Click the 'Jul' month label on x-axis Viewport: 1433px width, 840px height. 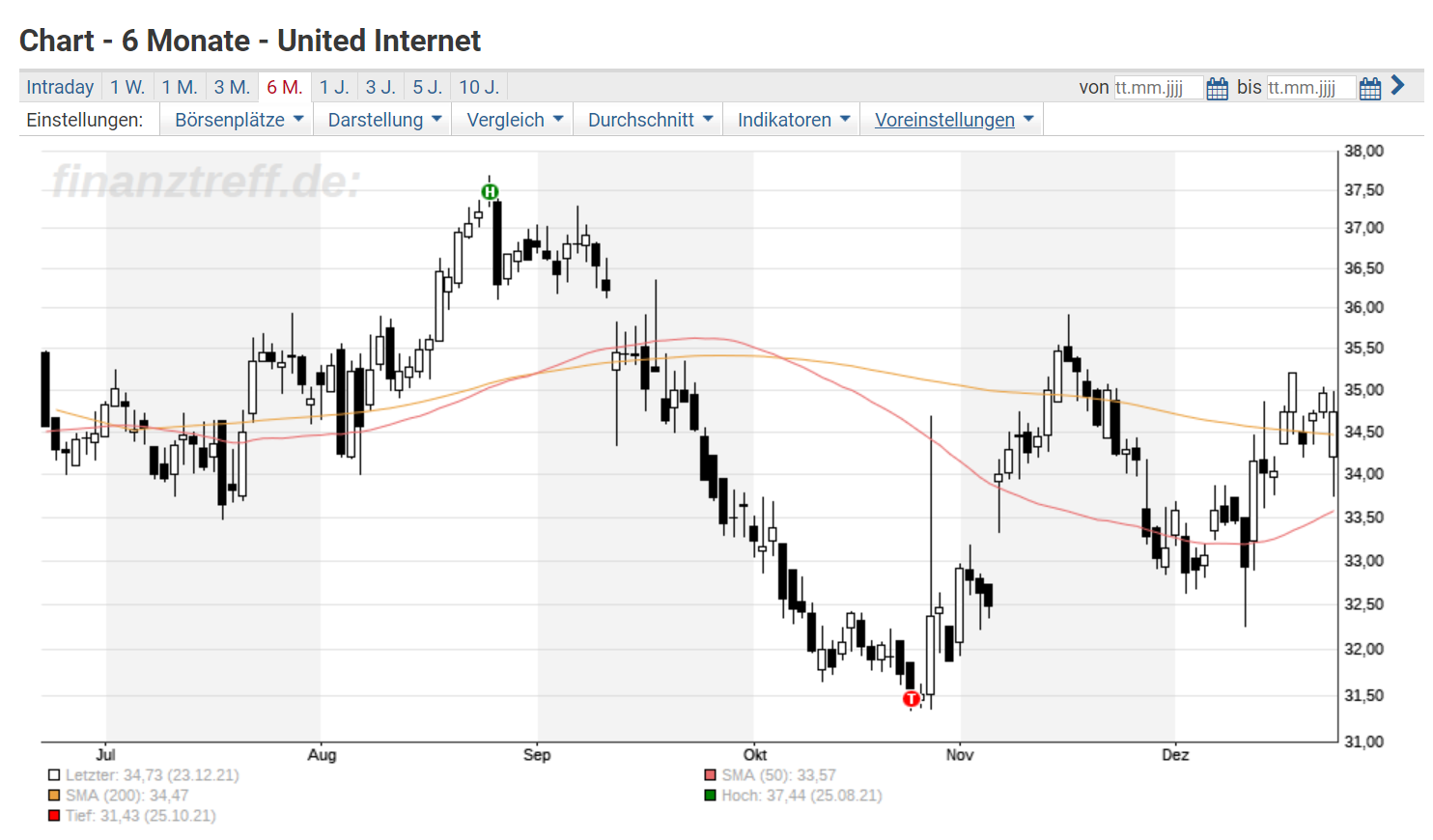coord(106,755)
